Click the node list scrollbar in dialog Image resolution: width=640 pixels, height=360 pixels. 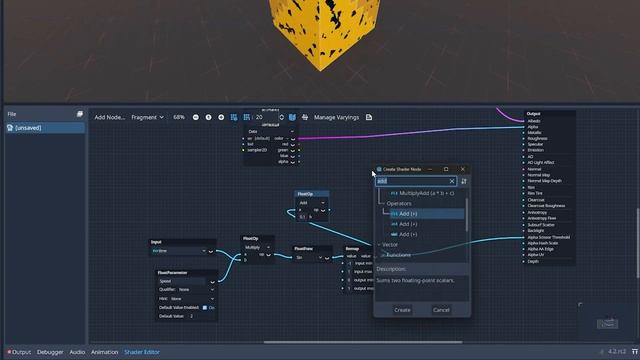point(467,214)
